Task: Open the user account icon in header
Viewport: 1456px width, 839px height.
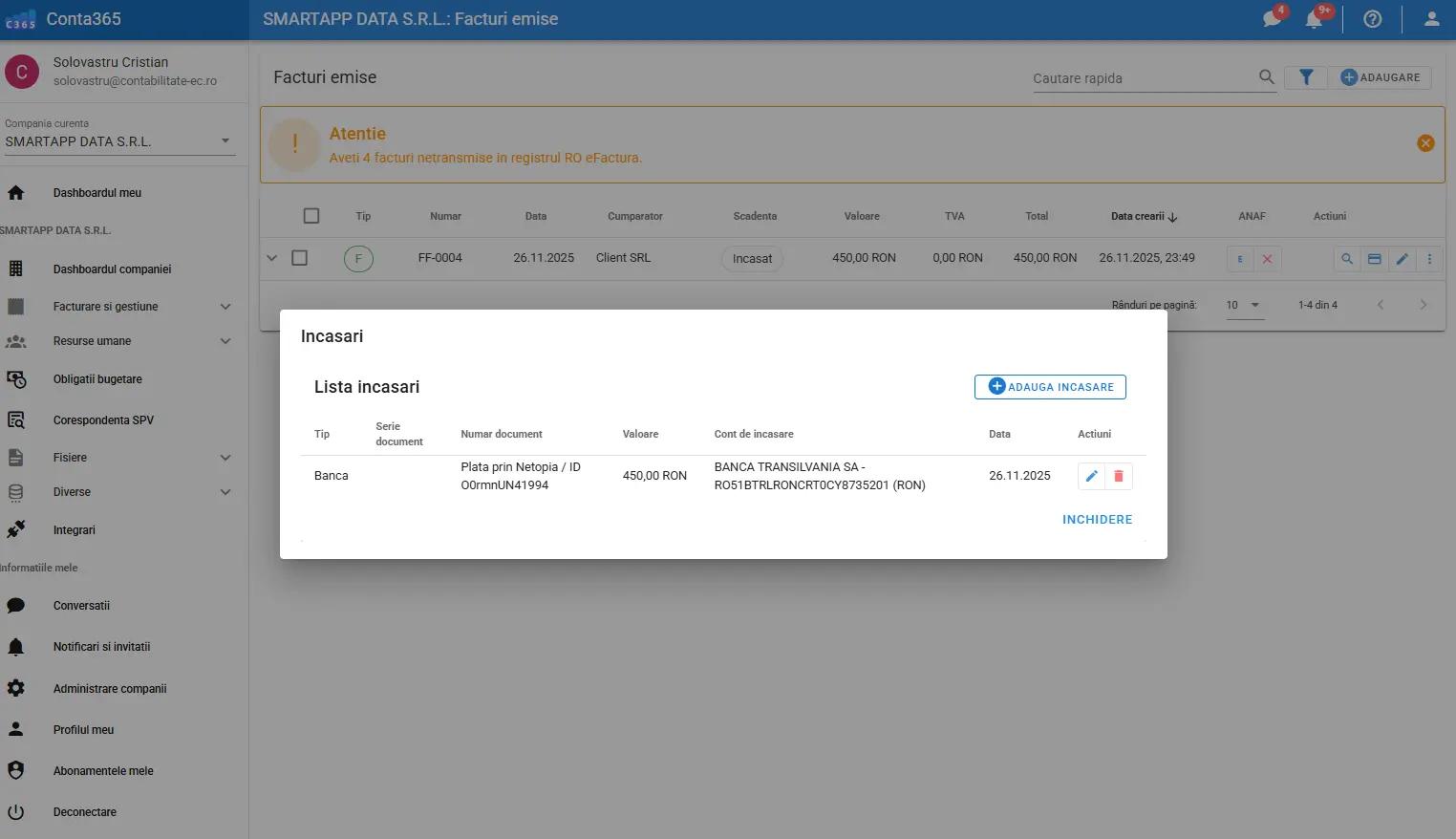Action: (1431, 19)
